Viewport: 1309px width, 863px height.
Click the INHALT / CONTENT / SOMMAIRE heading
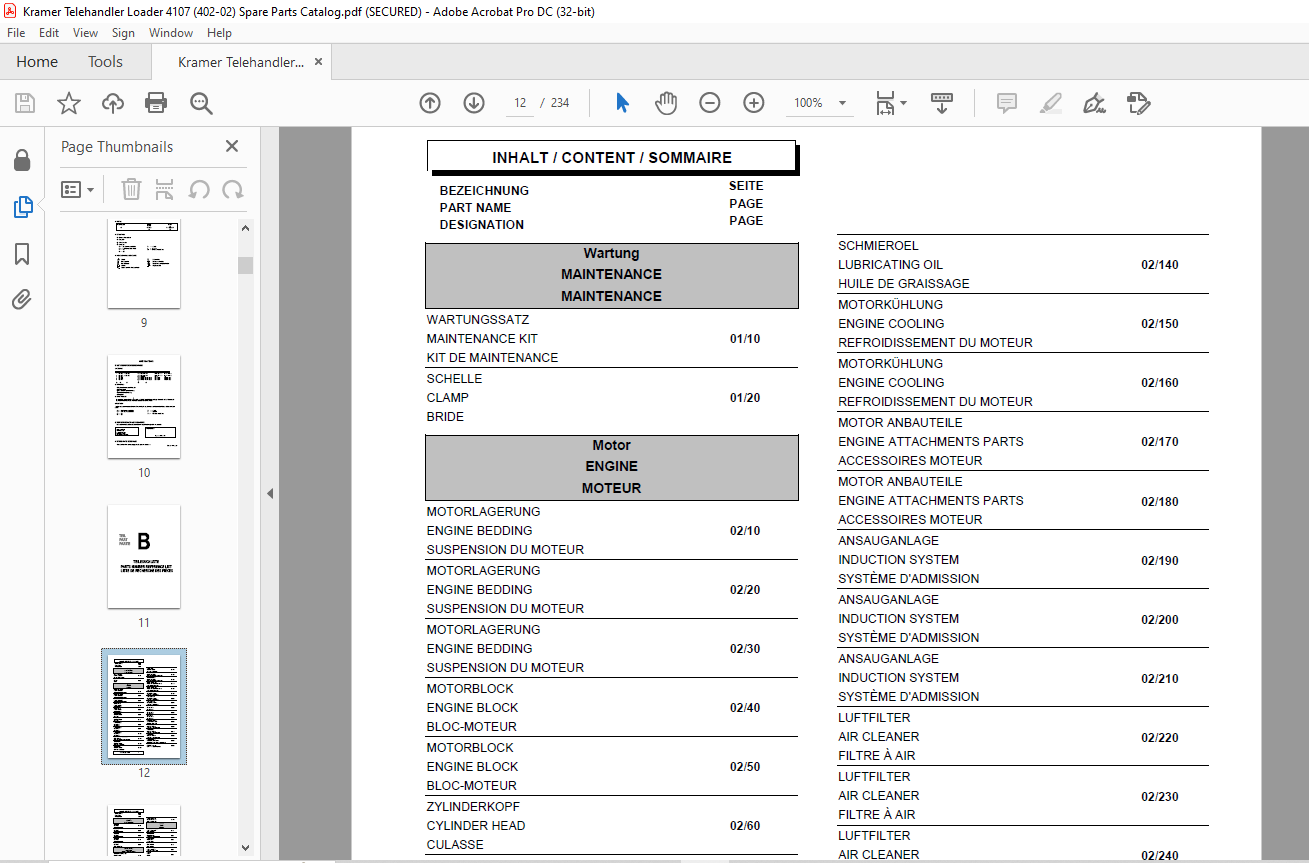pyautogui.click(x=612, y=157)
